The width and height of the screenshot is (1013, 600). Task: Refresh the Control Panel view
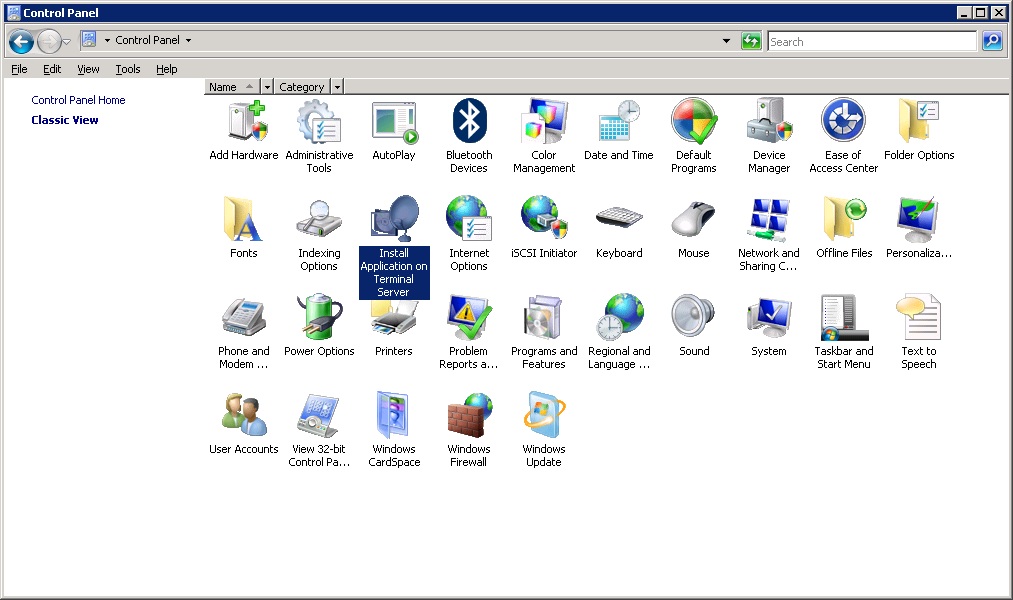coord(751,41)
